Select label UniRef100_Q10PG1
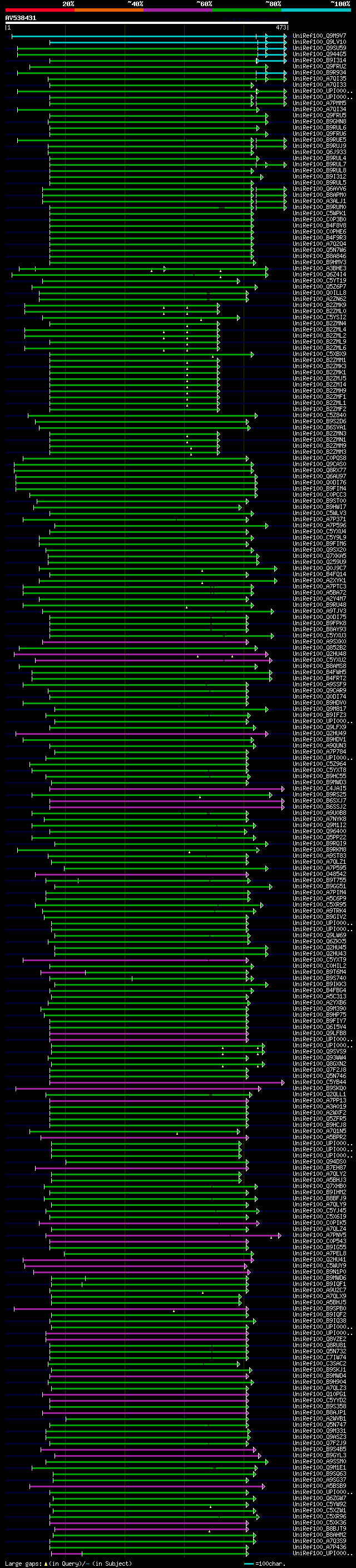The width and height of the screenshot is (356, 1568). coord(319,1394)
